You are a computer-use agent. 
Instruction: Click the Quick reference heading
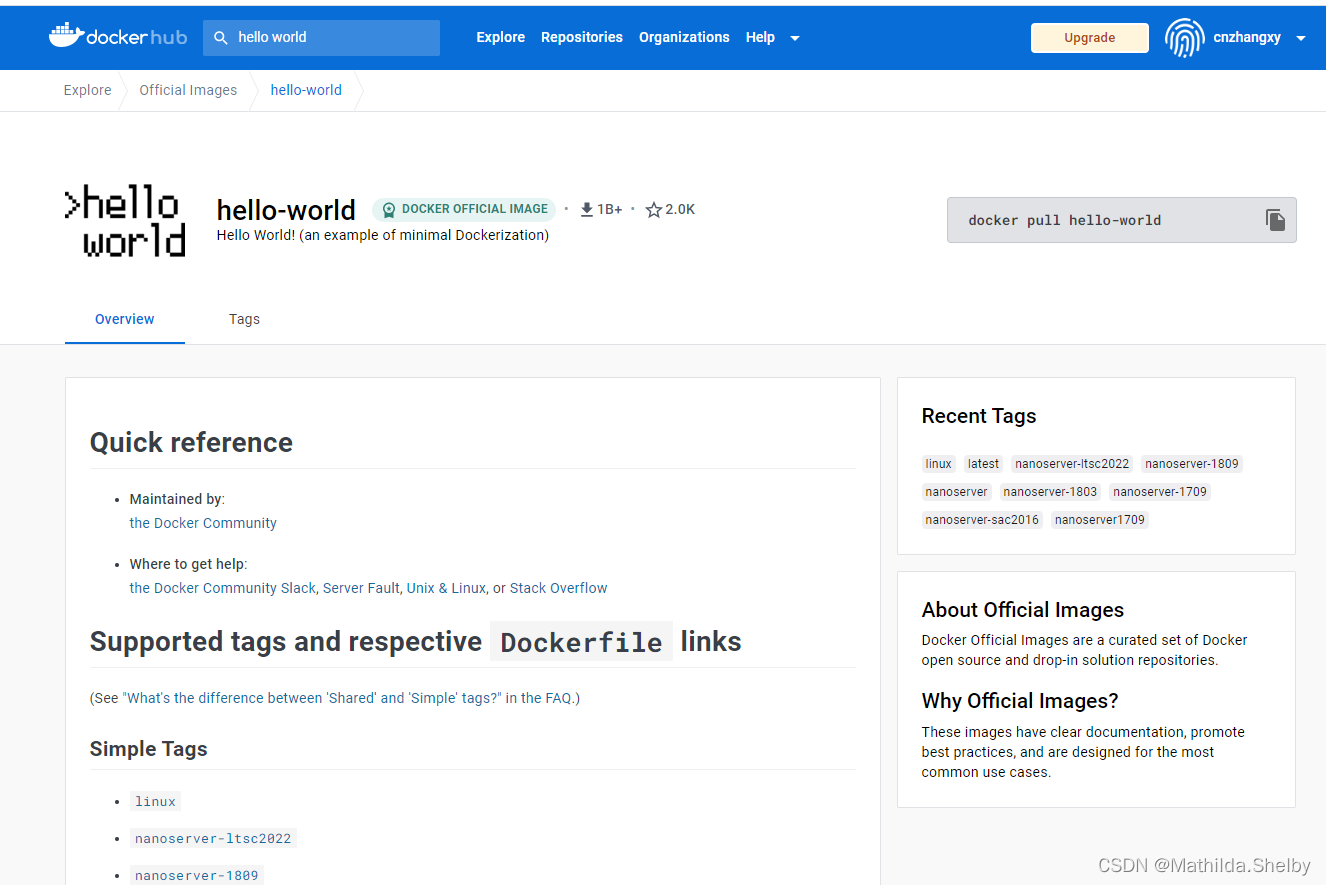[x=191, y=443]
